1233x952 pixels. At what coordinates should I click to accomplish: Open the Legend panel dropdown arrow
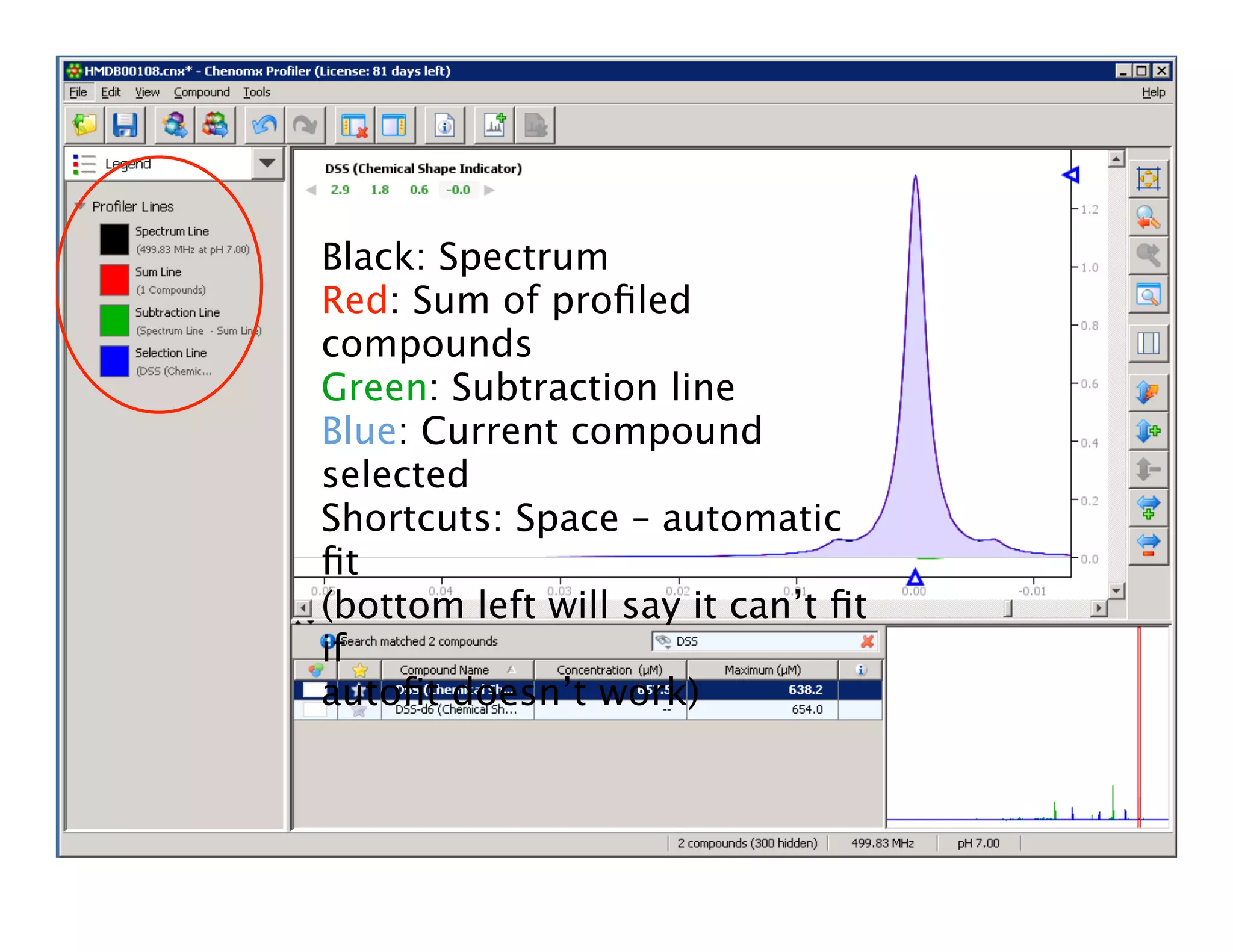pos(267,163)
